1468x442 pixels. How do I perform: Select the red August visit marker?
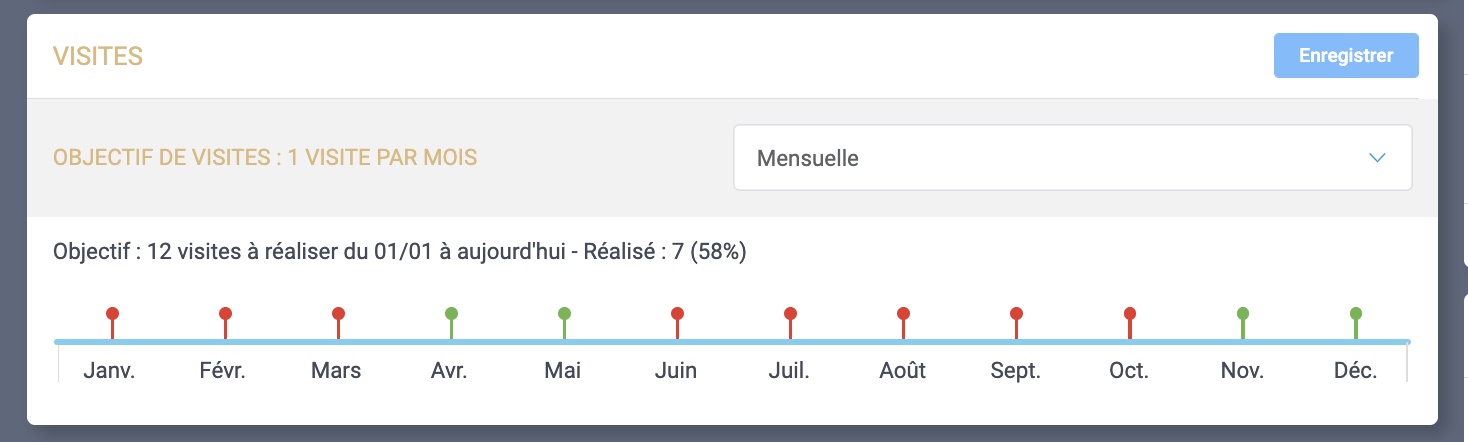click(904, 314)
